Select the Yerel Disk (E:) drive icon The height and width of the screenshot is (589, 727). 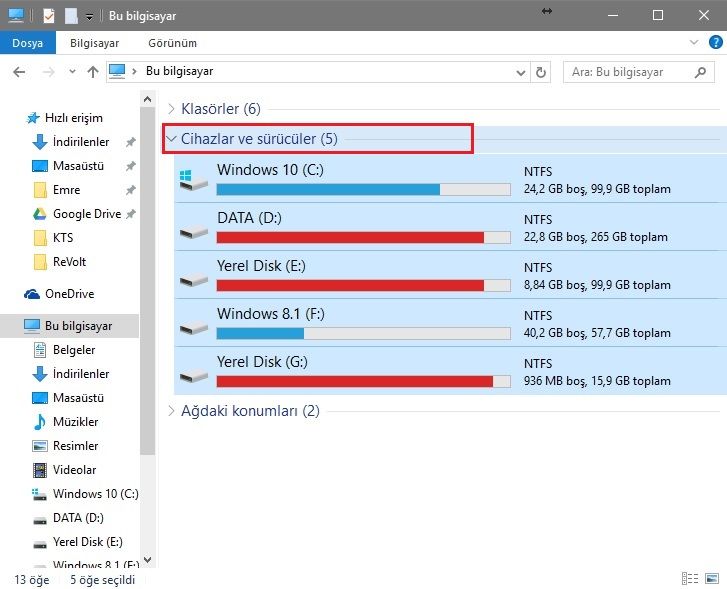pyautogui.click(x=194, y=280)
